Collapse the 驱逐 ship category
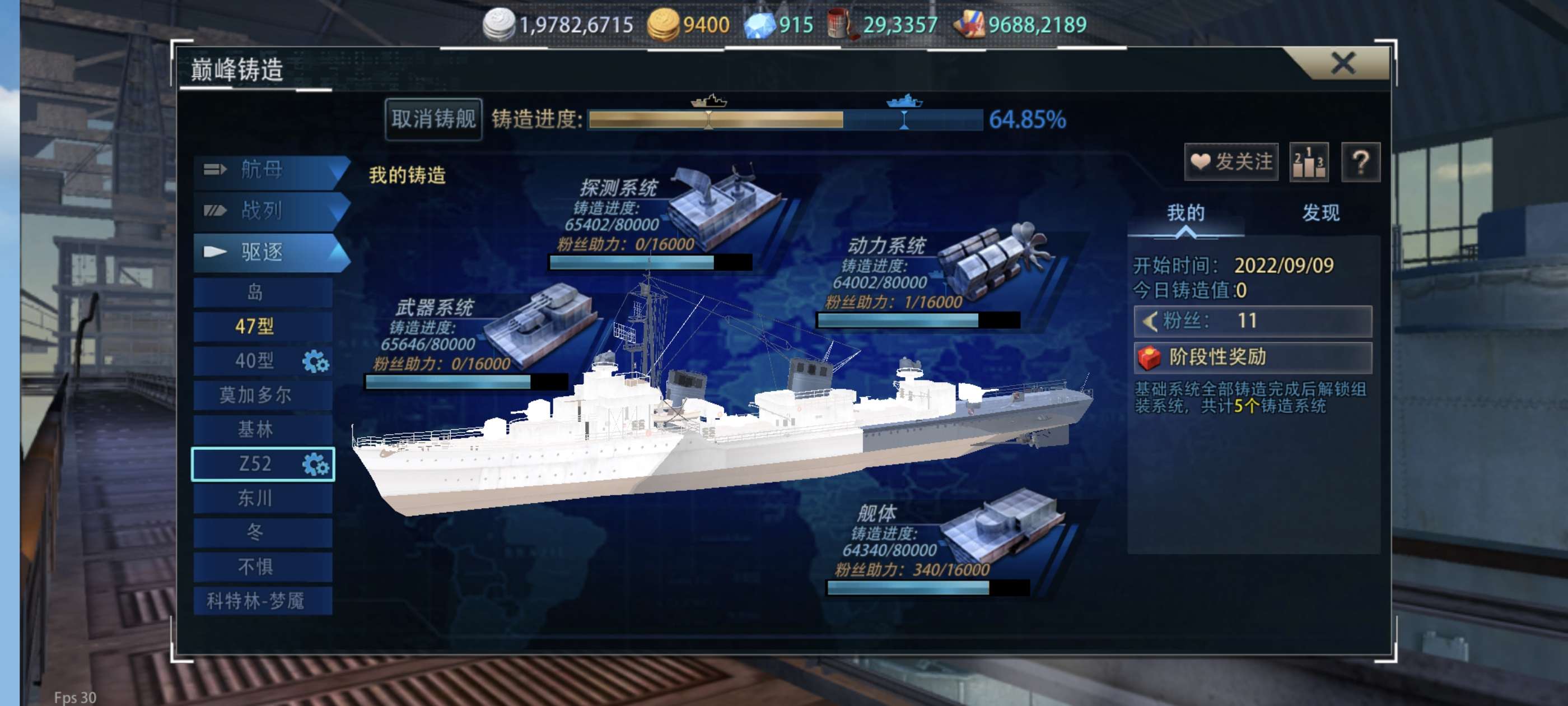The width and height of the screenshot is (1568, 706). pyautogui.click(x=272, y=252)
